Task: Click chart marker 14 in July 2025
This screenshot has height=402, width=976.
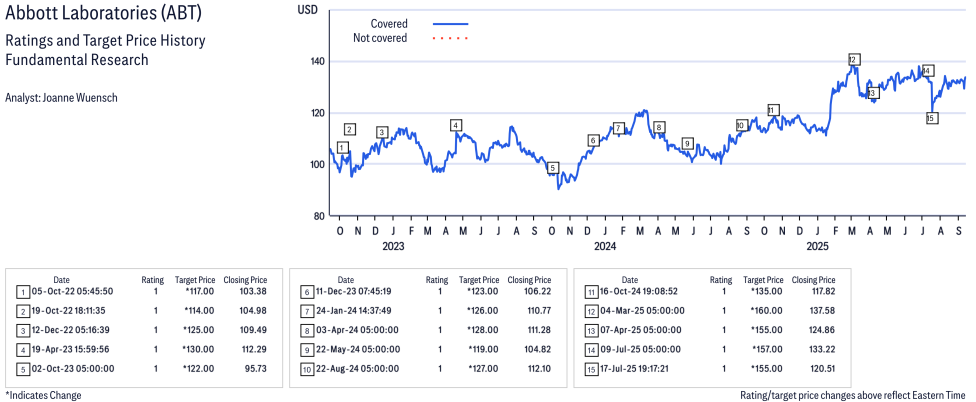Action: pyautogui.click(x=927, y=71)
